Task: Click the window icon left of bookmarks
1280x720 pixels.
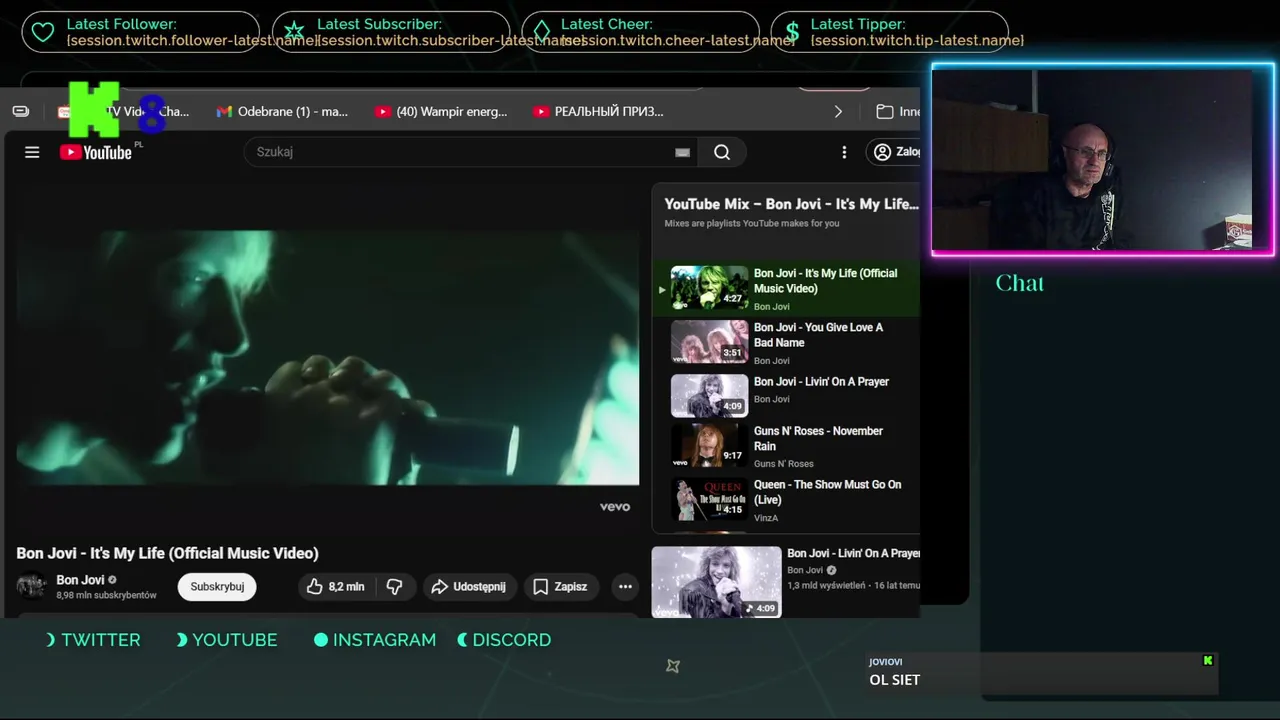Action: [21, 111]
